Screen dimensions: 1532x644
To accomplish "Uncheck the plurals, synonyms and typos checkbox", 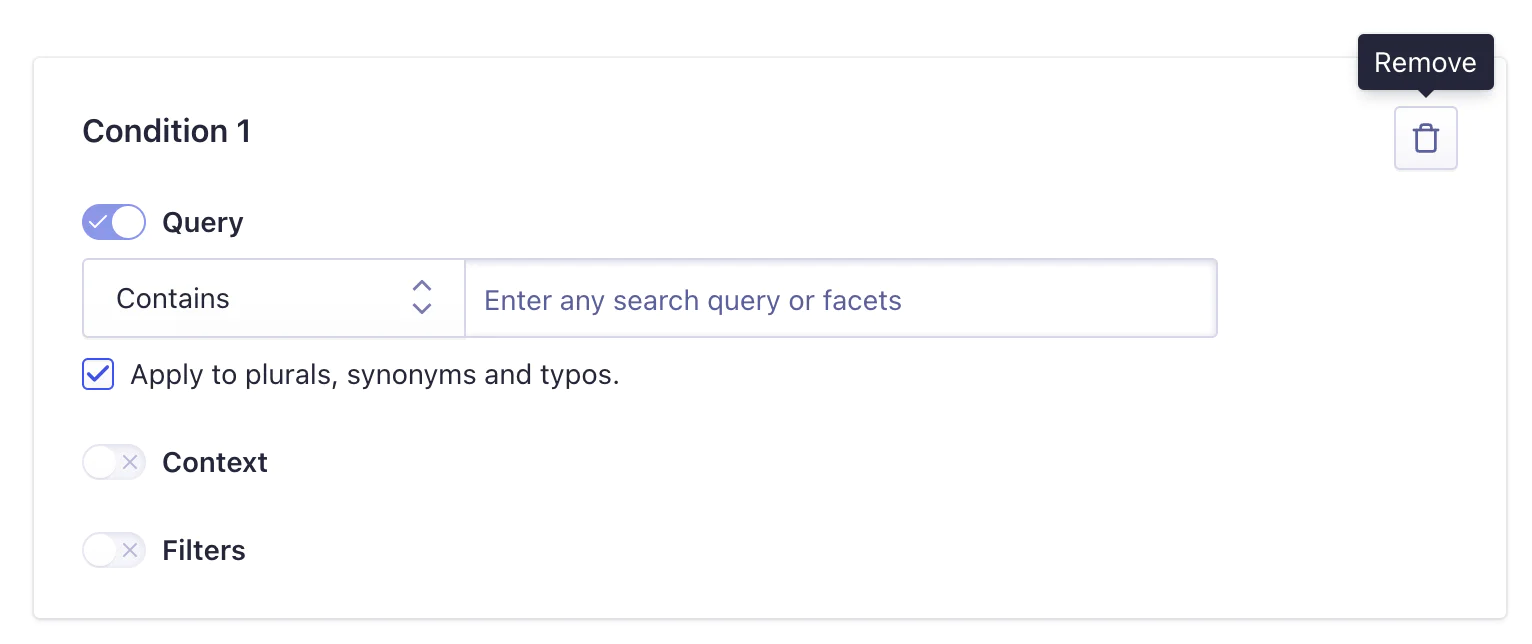I will (98, 374).
